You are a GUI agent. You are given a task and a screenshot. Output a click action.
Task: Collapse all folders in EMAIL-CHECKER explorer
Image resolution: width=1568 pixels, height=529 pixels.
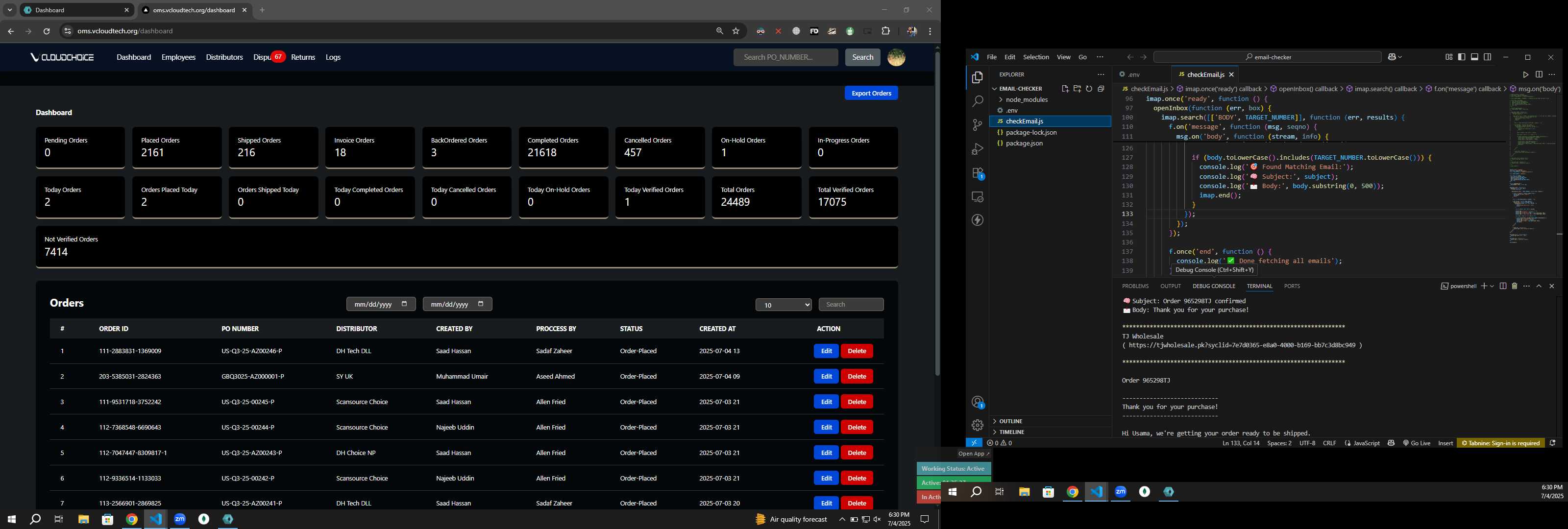[1101, 89]
